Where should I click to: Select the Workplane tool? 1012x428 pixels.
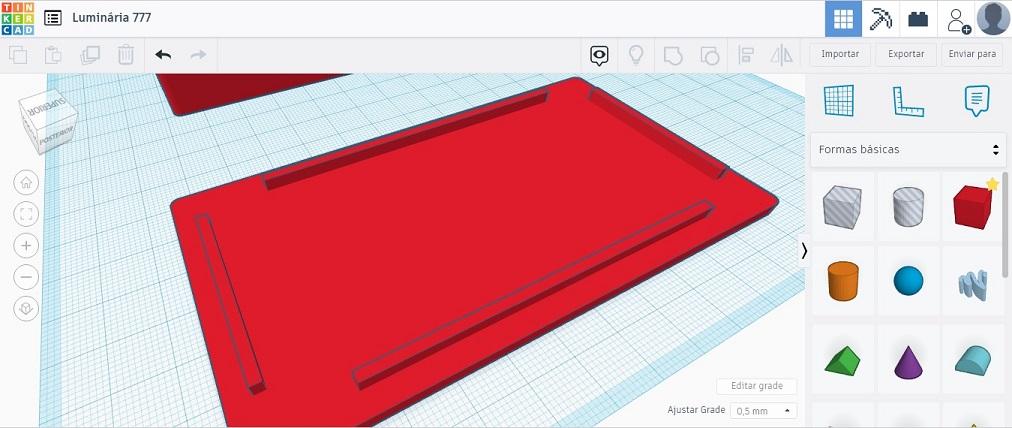839,101
